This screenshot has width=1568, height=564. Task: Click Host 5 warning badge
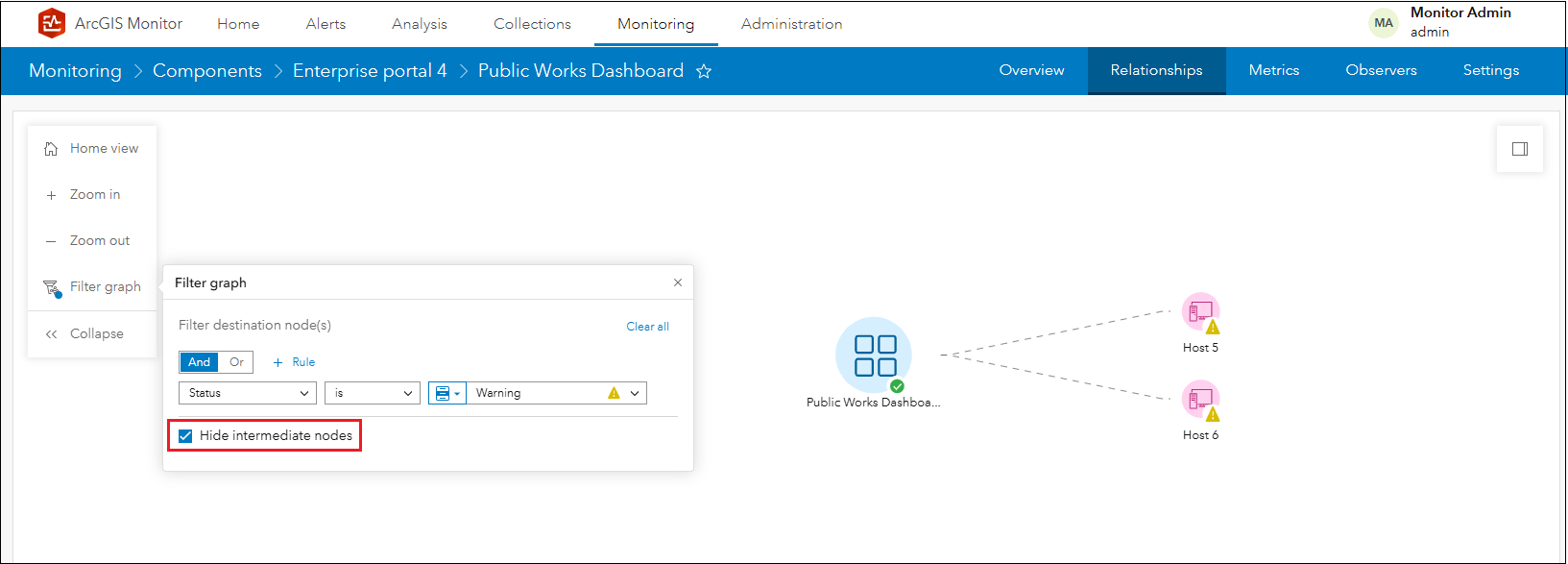(1213, 327)
